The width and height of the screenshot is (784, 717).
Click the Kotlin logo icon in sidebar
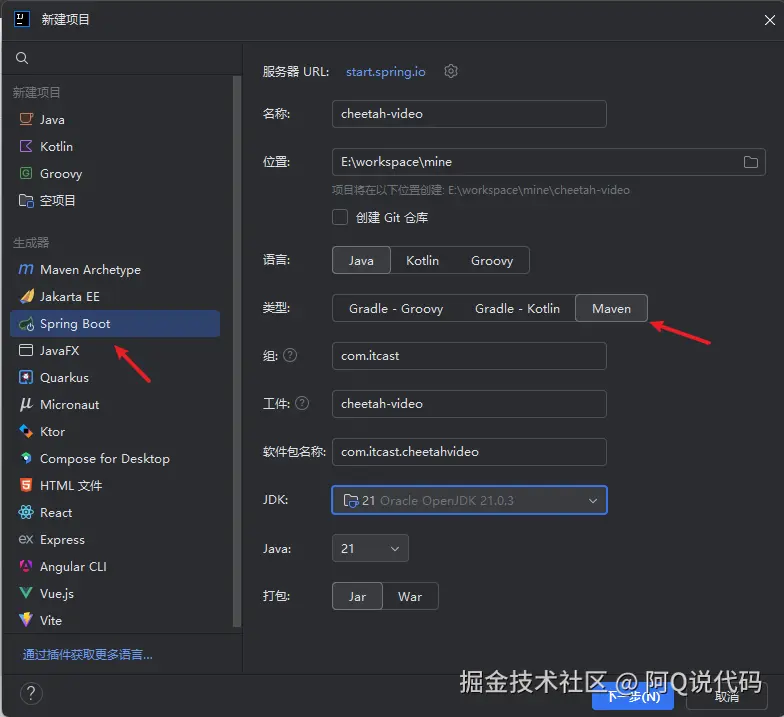click(26, 146)
